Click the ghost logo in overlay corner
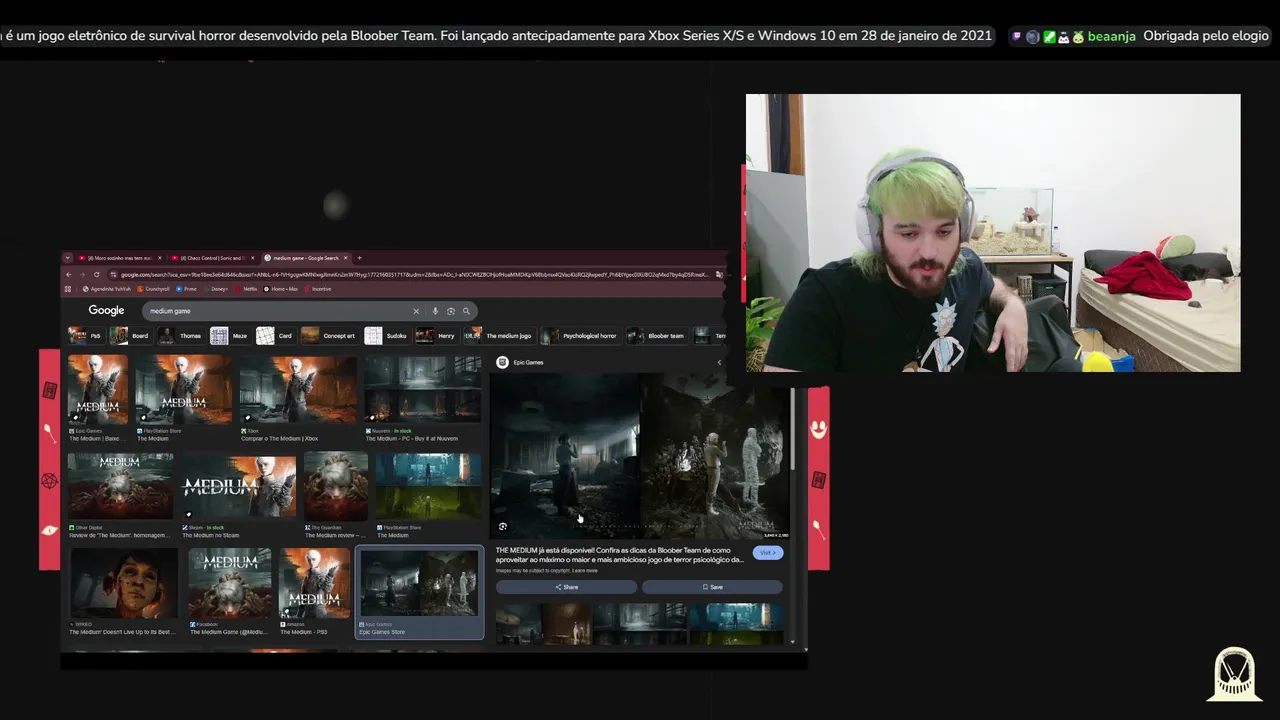Image resolution: width=1280 pixels, height=720 pixels. coord(1235,674)
